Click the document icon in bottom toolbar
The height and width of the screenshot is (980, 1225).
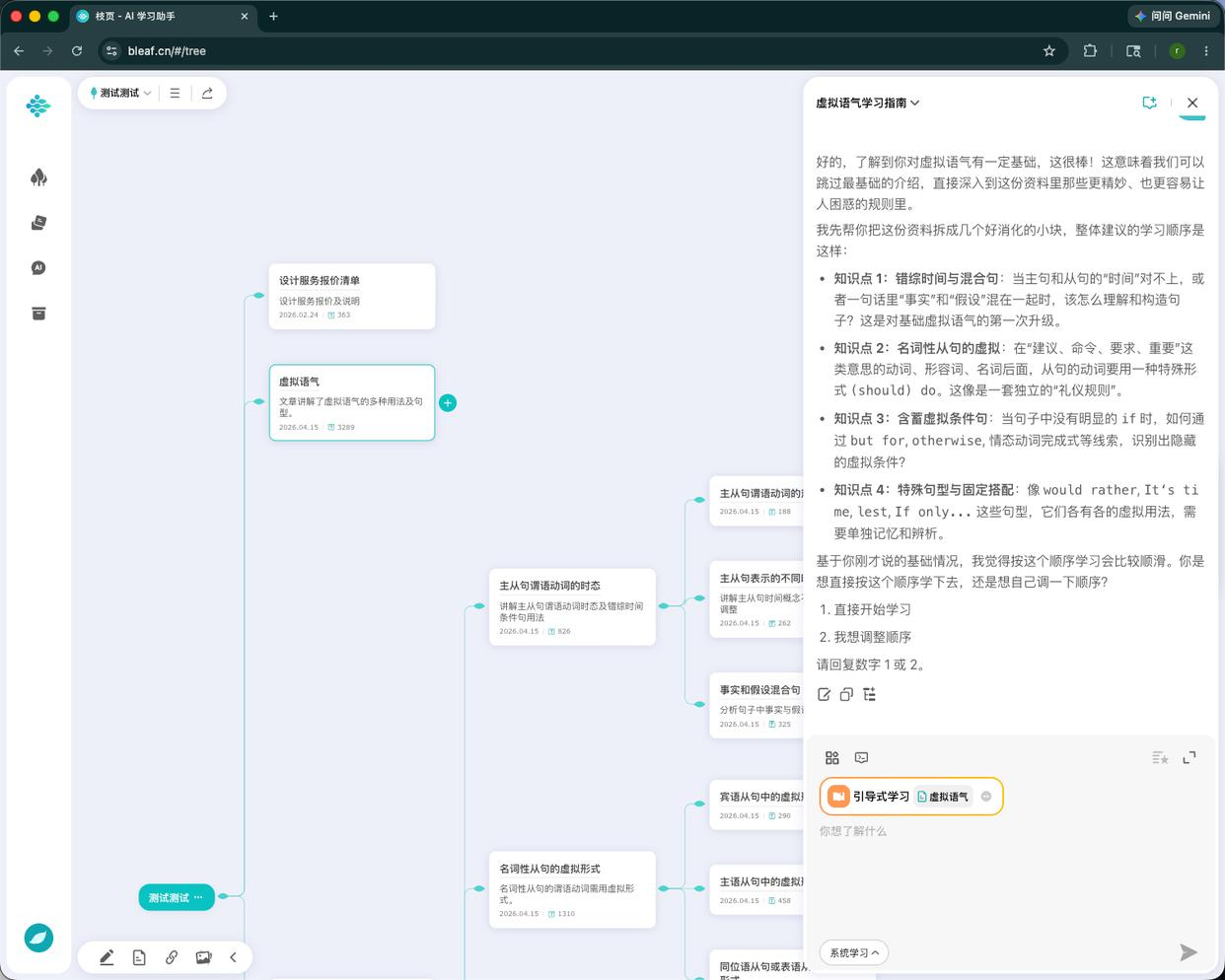coord(139,957)
